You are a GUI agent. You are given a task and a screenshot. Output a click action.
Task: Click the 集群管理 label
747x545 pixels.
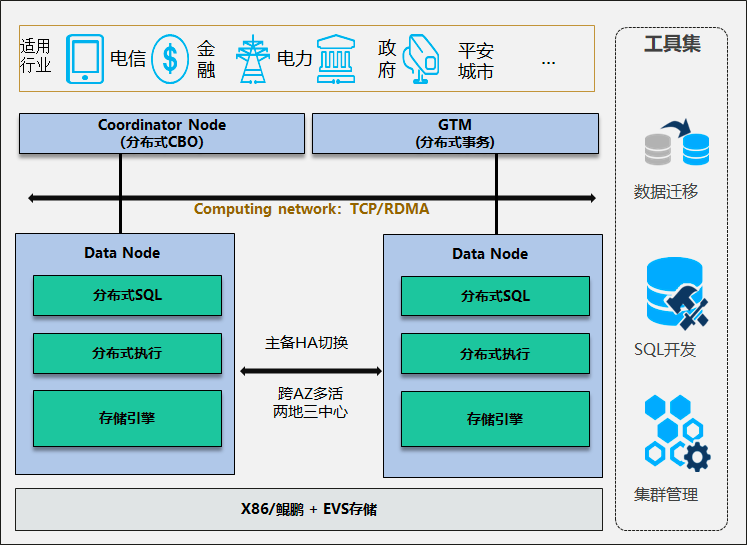coord(666,495)
